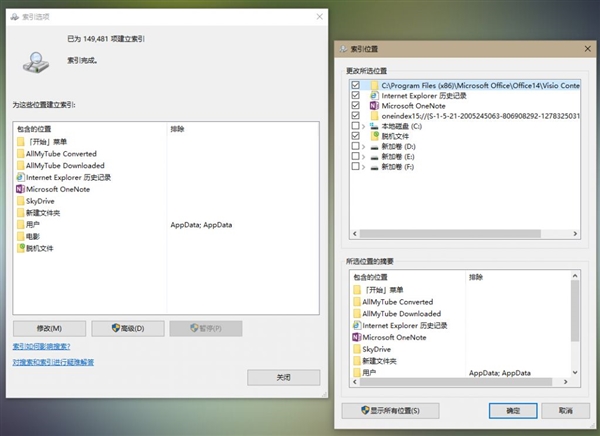Click right scroll arrow of 更改所选位置 tree

tap(575, 234)
